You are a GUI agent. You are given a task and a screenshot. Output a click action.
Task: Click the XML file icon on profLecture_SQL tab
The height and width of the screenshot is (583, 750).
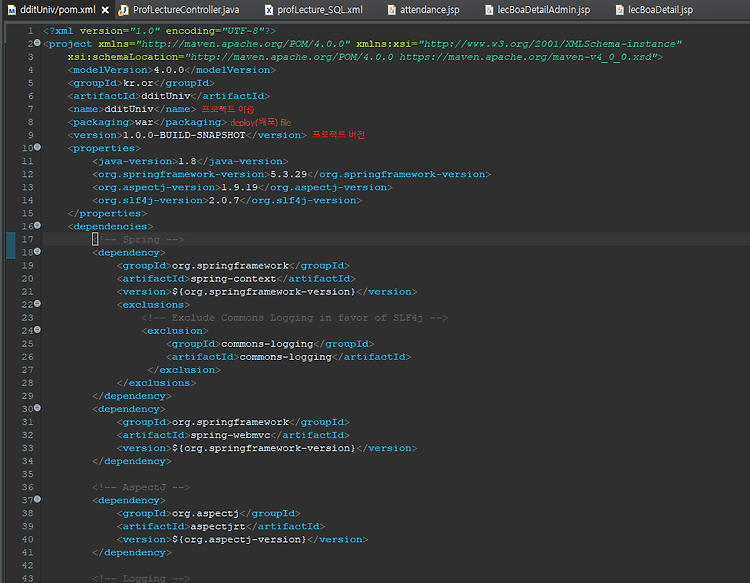pos(269,10)
